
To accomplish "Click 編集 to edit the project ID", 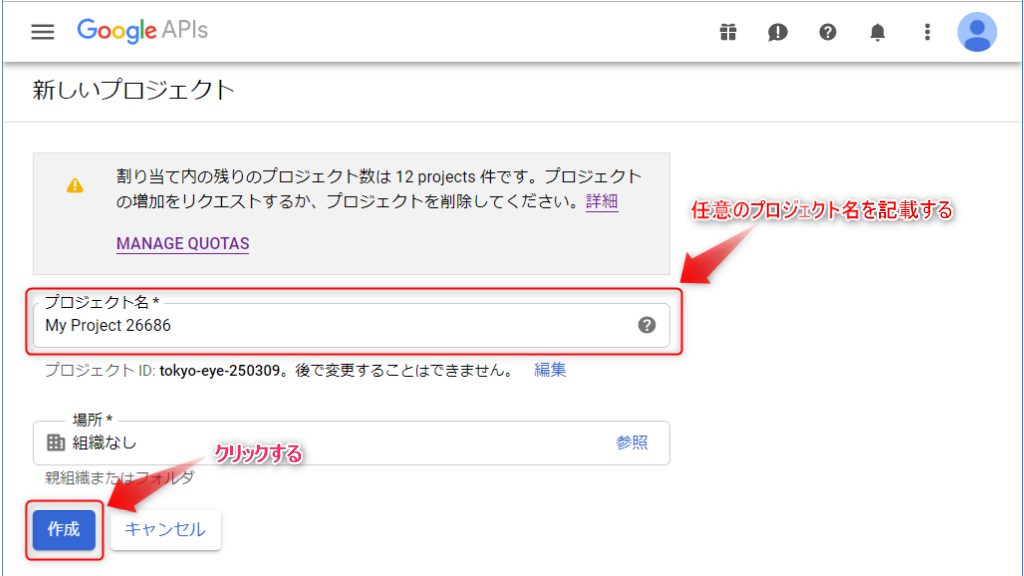I will tap(550, 370).
